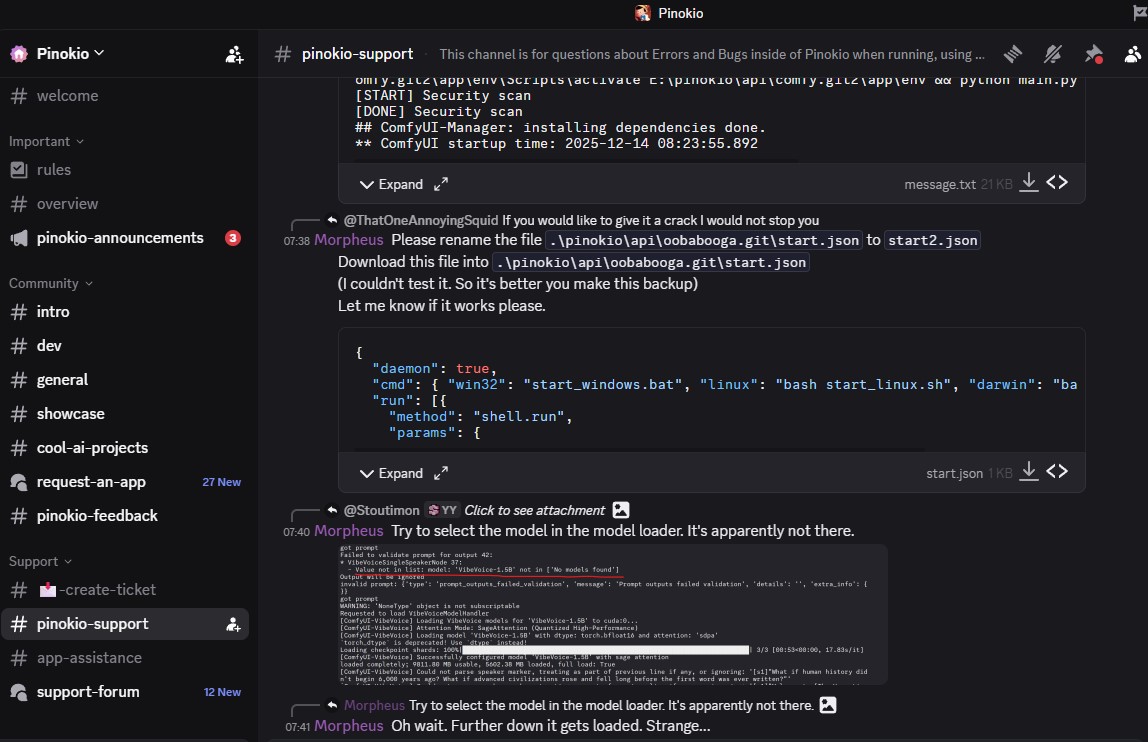1148x742 pixels.
Task: Collapse the Important channel category
Action: pyautogui.click(x=47, y=142)
